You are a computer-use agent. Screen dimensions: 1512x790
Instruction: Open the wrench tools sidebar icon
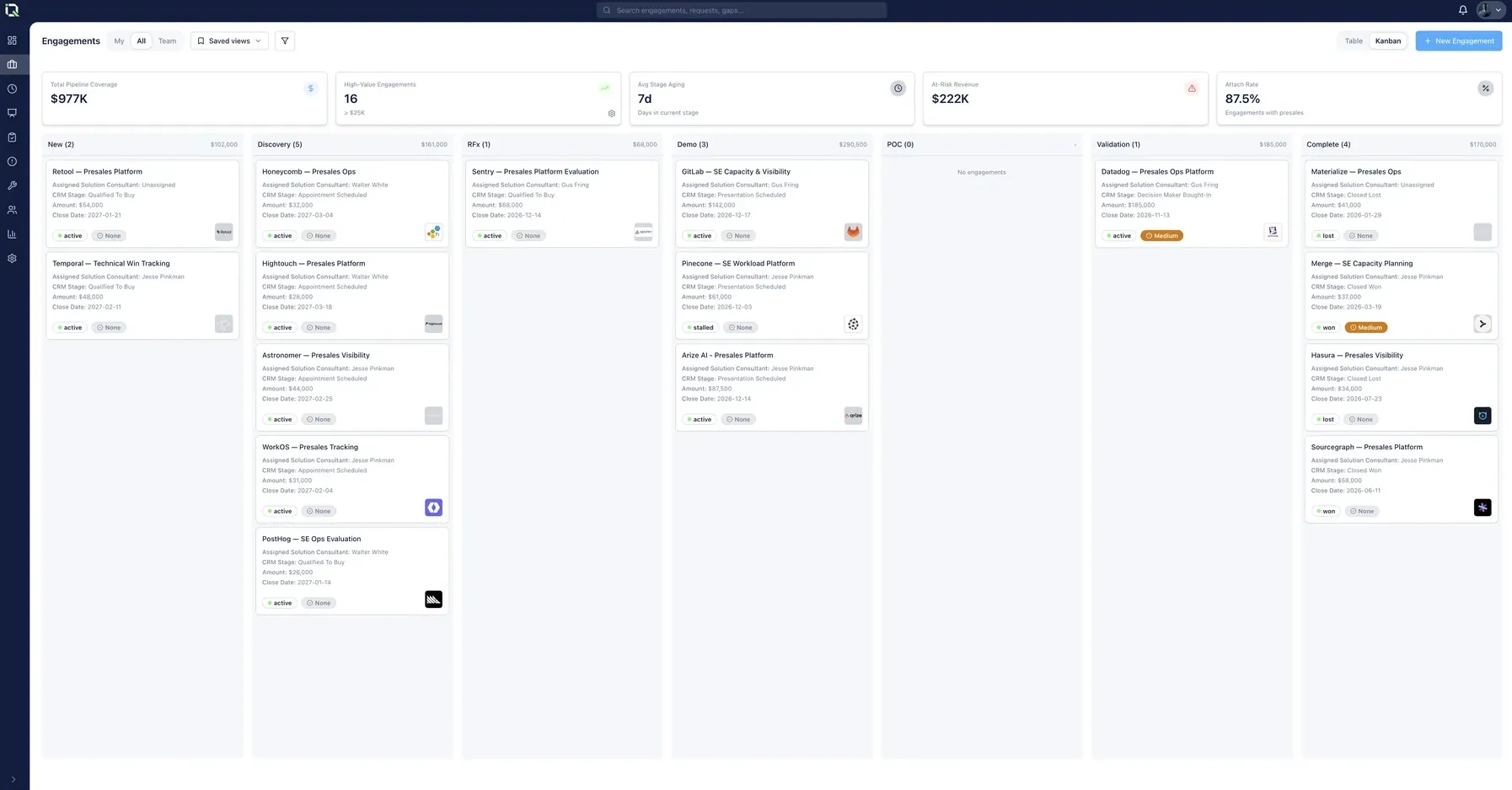[12, 185]
